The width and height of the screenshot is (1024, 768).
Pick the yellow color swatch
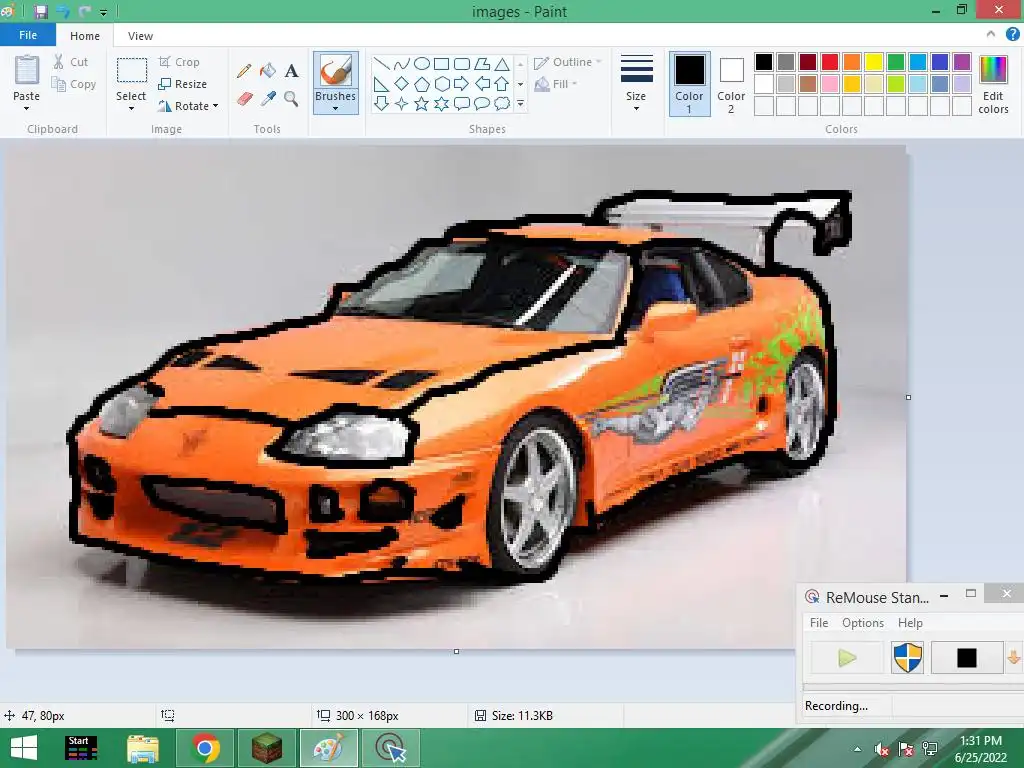point(874,62)
